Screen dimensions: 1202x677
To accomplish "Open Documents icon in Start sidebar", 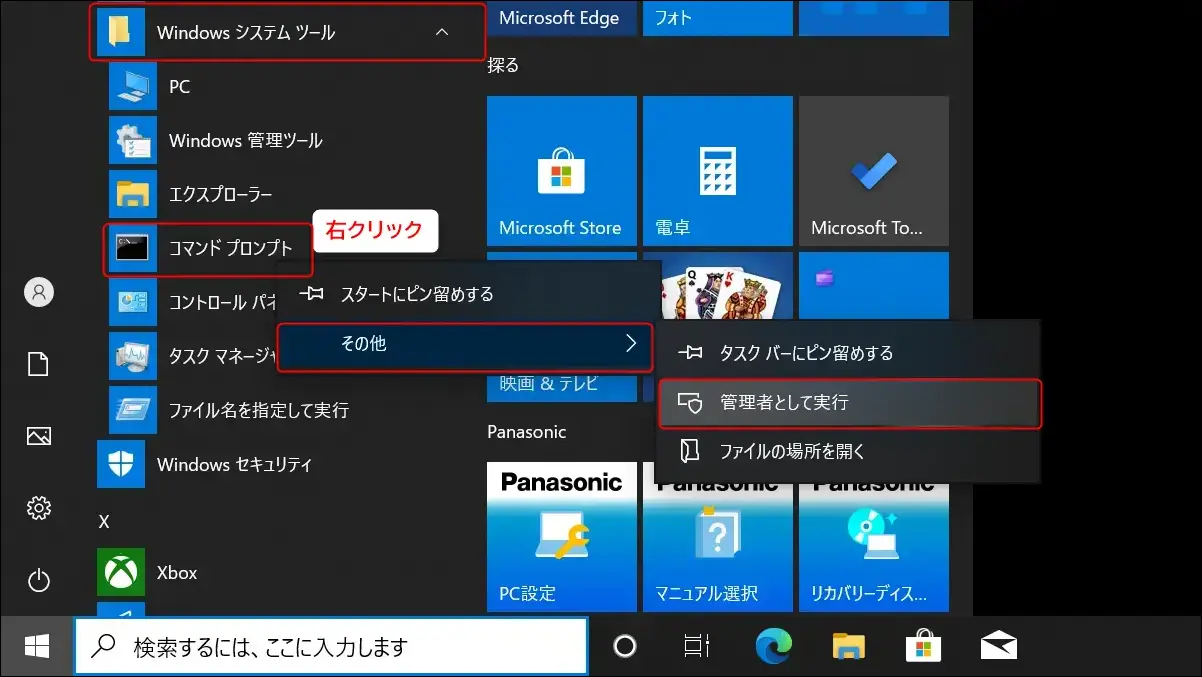I will coord(39,364).
